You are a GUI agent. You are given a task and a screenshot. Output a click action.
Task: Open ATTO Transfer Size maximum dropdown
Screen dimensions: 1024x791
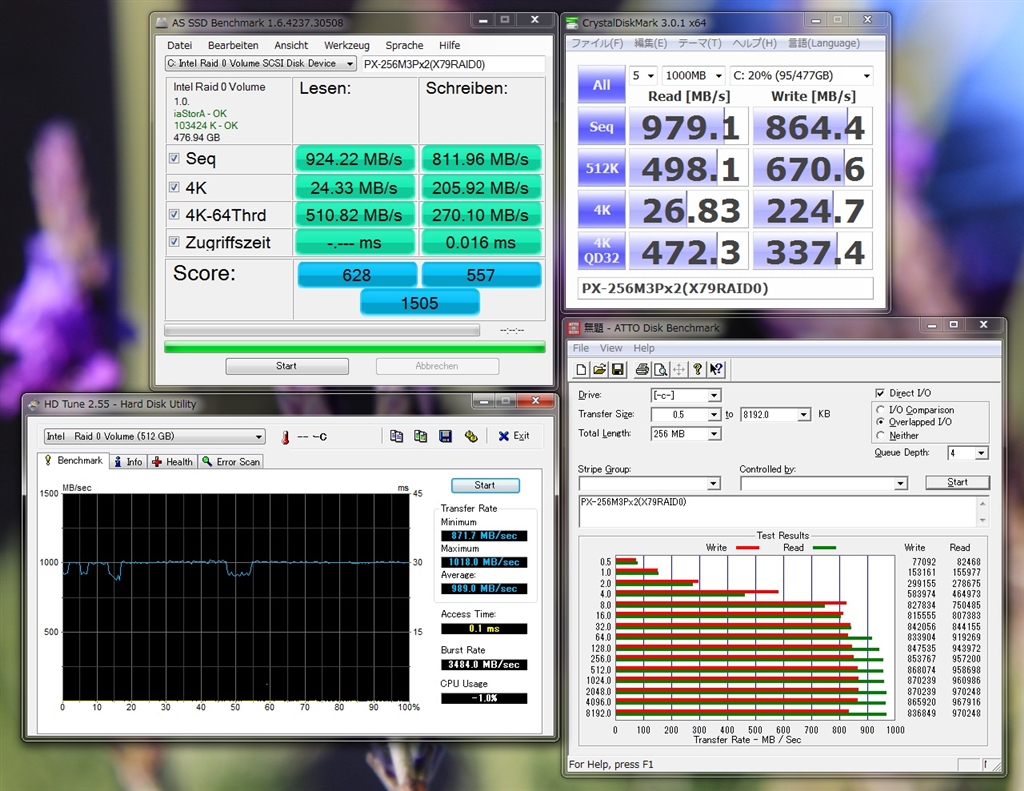click(x=804, y=414)
